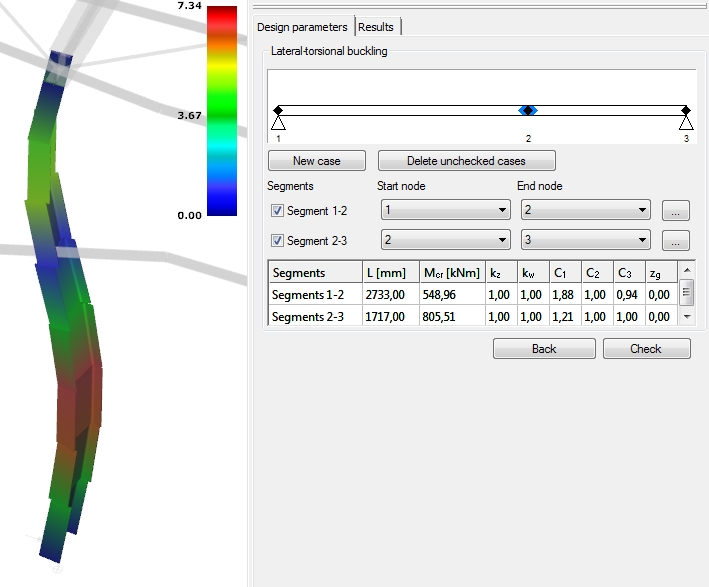Click the 3.67 legend middle value

point(189,115)
